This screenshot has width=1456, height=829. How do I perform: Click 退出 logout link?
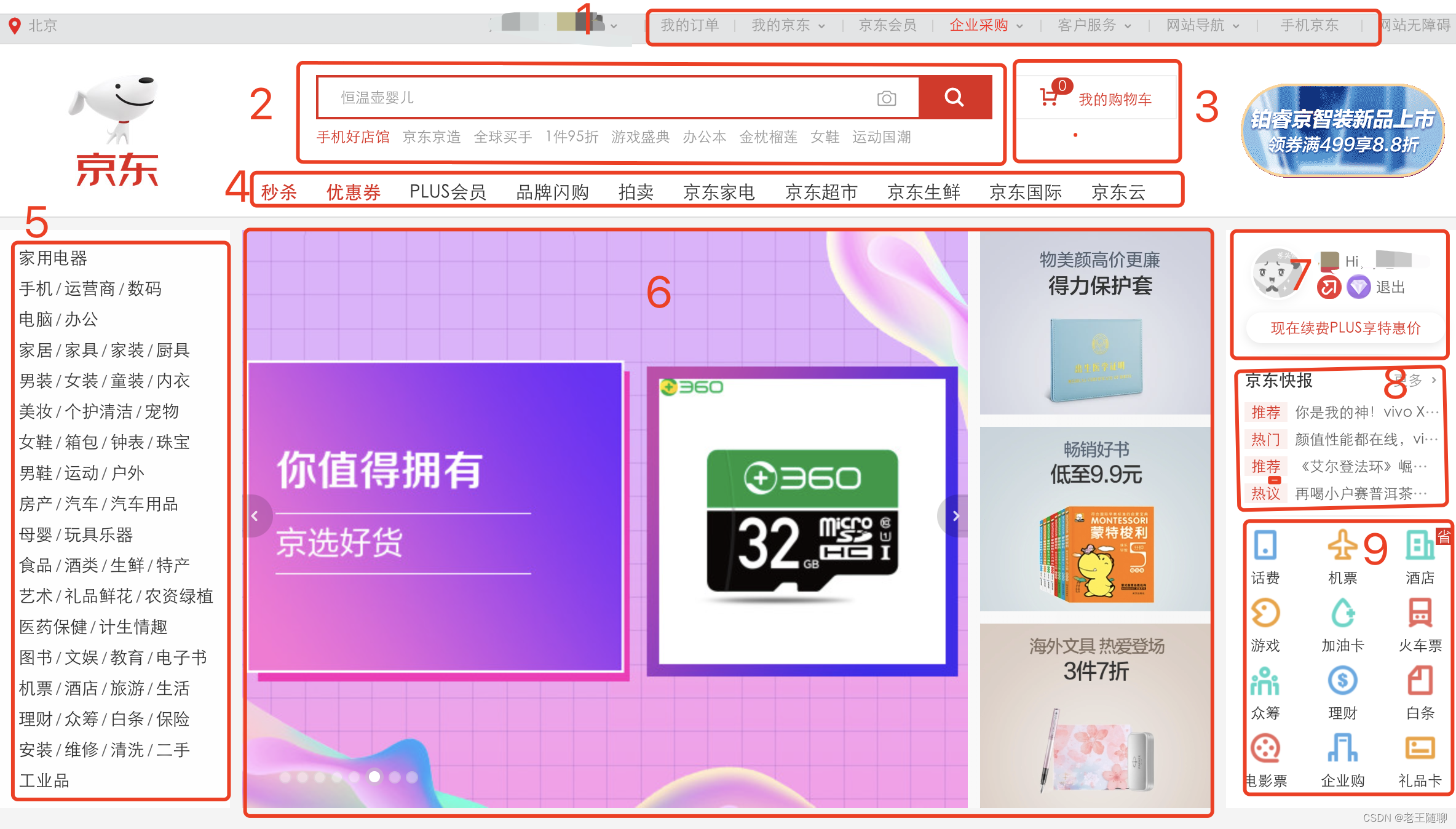tap(1391, 287)
